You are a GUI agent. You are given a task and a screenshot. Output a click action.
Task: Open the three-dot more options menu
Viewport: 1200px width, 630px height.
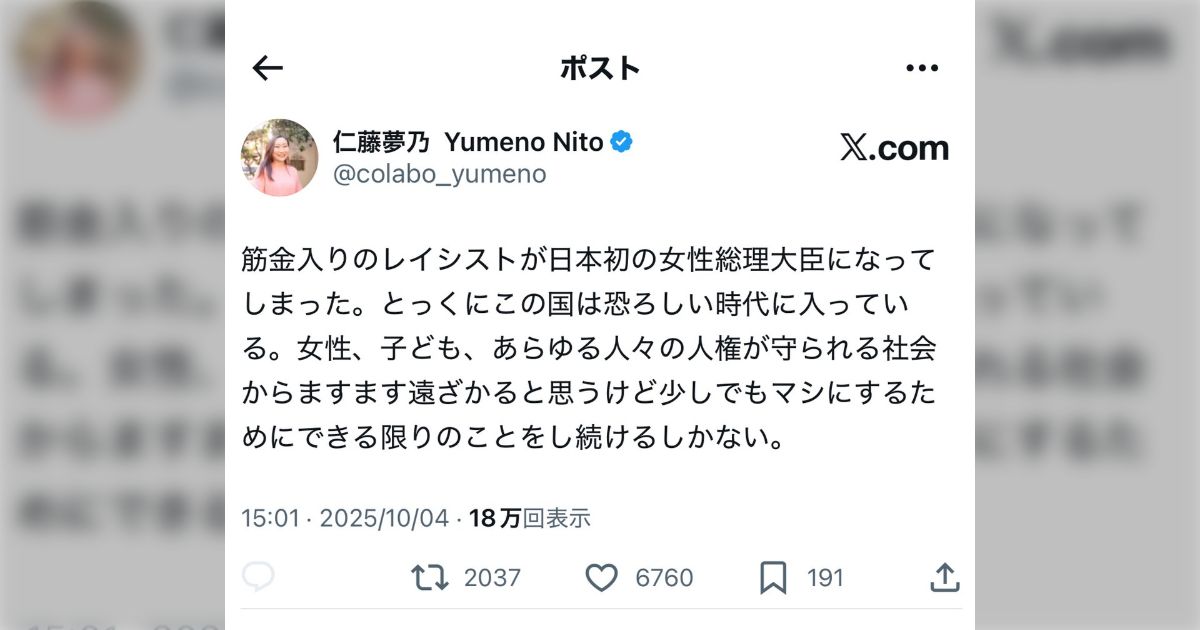[x=921, y=68]
